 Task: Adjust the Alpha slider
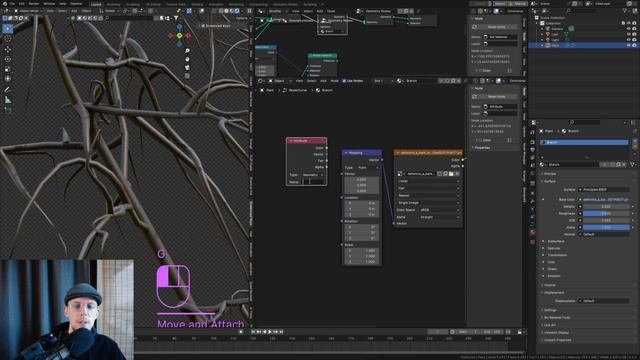tap(606, 227)
